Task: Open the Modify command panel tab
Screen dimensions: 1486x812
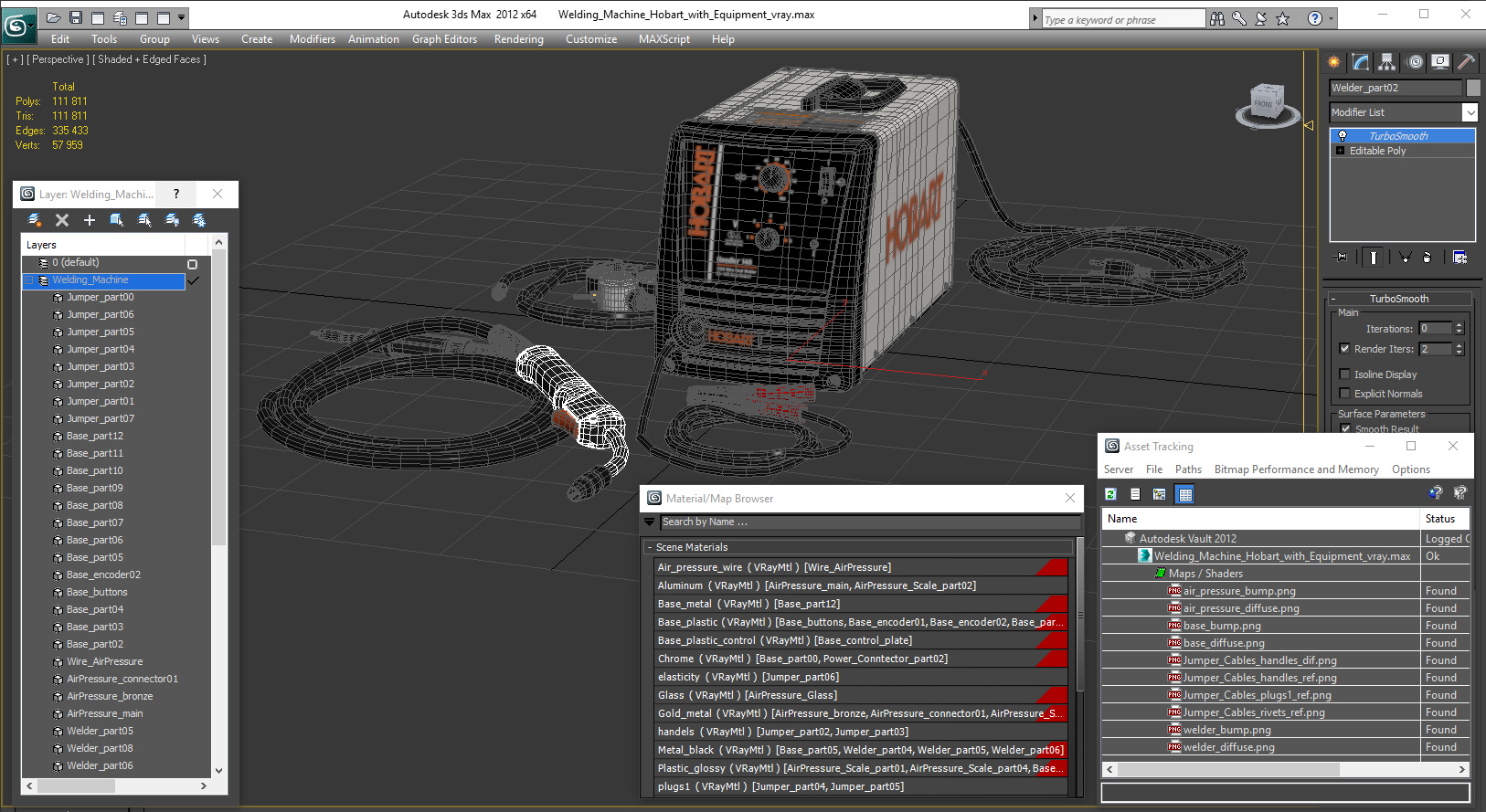Action: click(1361, 62)
